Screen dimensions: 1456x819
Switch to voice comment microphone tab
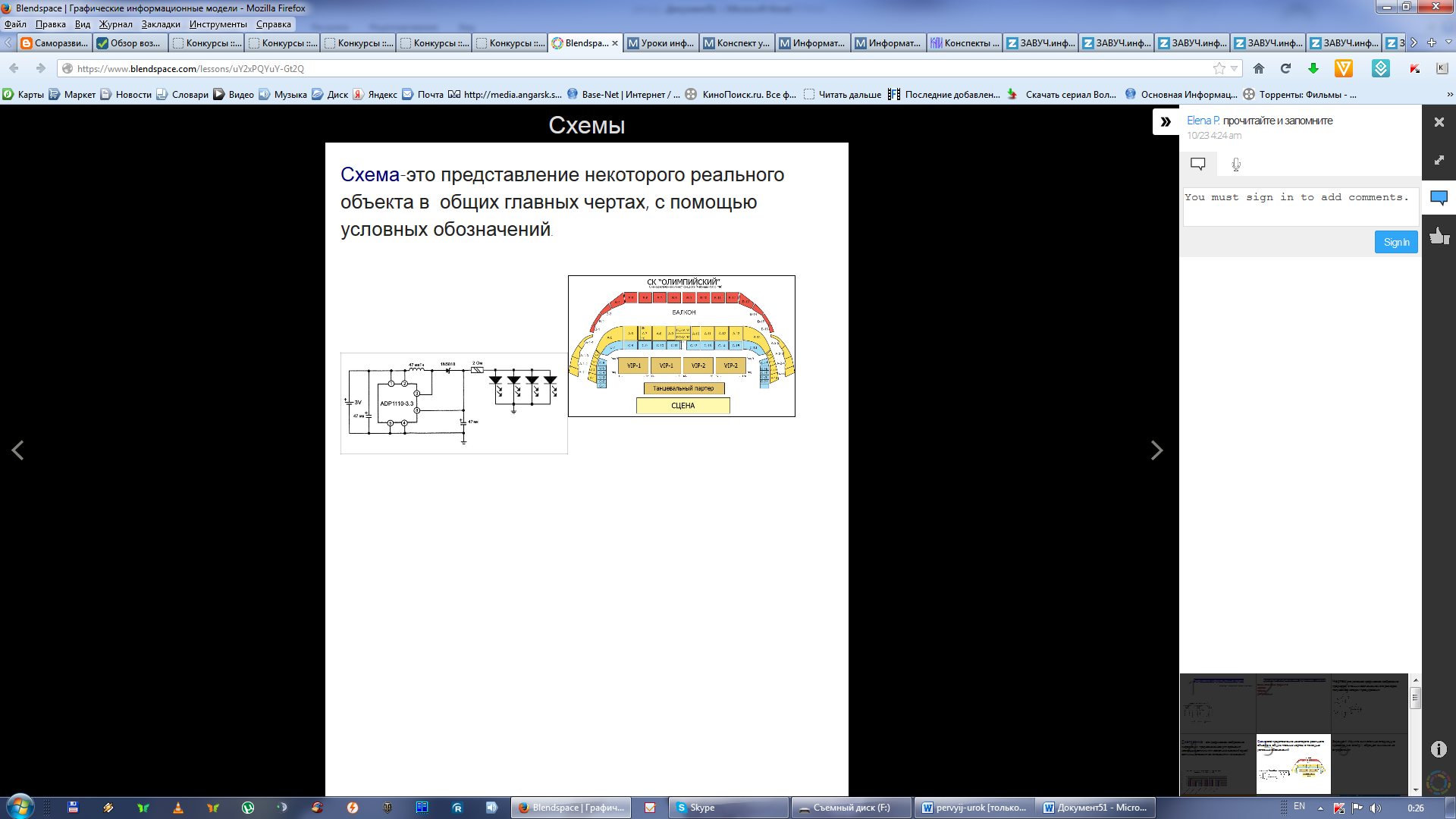click(x=1236, y=164)
